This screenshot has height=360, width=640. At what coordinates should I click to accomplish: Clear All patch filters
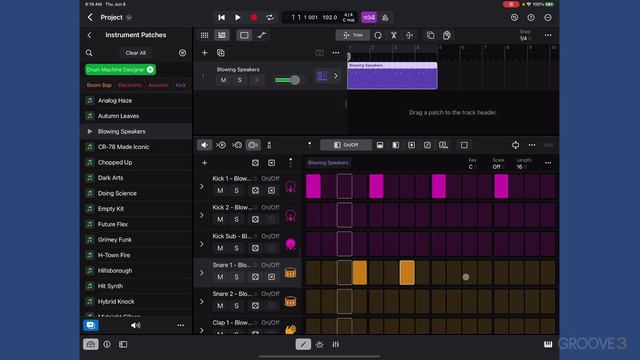[136, 53]
